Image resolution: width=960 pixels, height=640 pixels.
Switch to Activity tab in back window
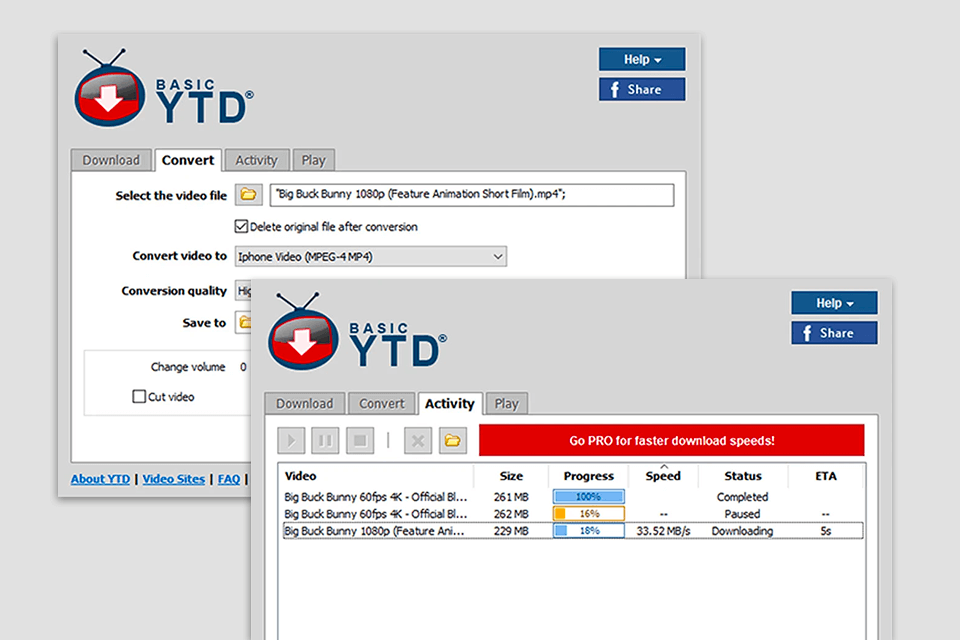(x=257, y=160)
